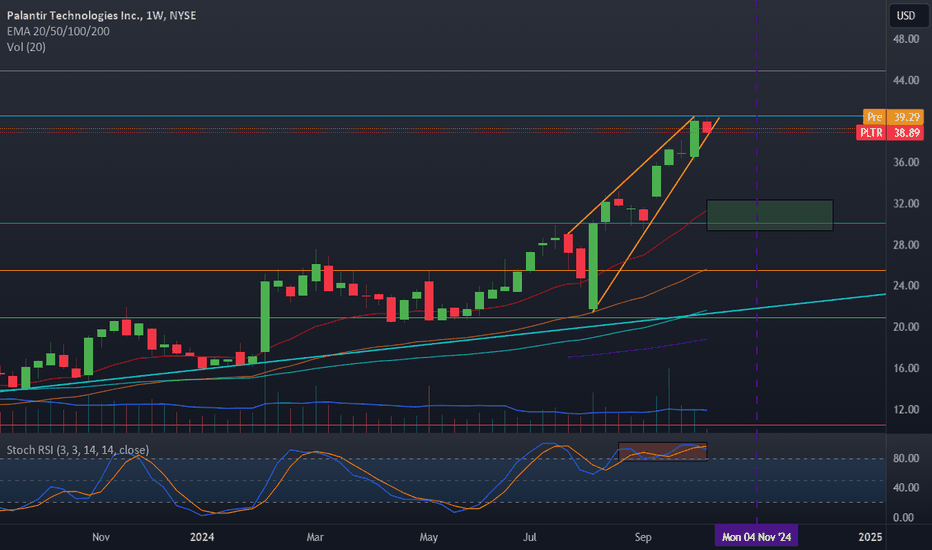Screen dimensions: 932x550
Task: Select the long teal ascending trendline
Action: (443, 342)
